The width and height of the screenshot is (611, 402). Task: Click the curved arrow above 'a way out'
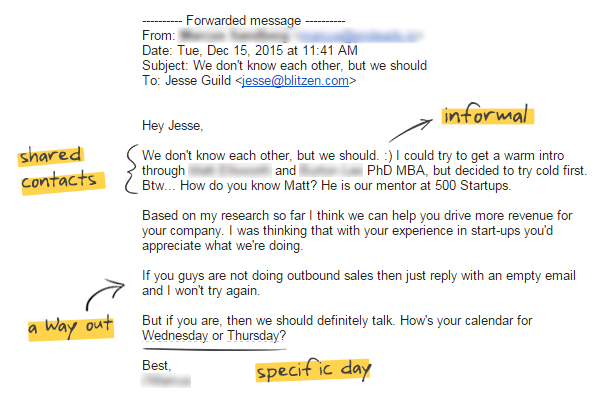(x=105, y=293)
